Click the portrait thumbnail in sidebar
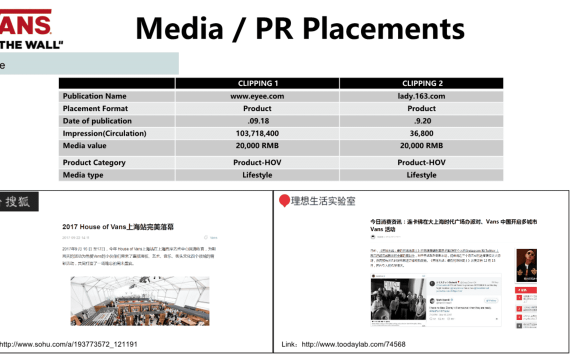This screenshot has height=360, width=570. (526, 265)
